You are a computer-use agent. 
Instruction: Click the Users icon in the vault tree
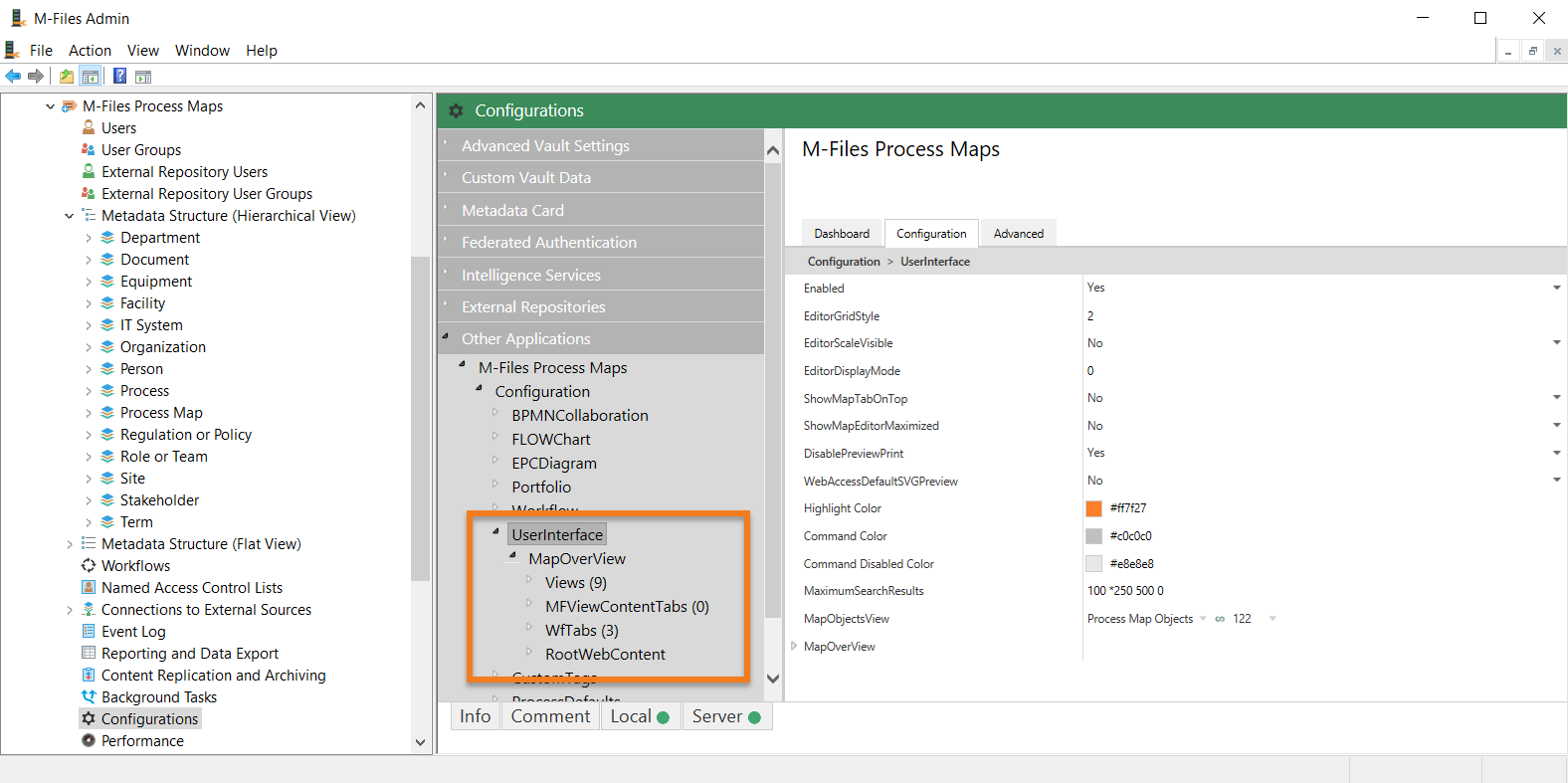tap(89, 128)
